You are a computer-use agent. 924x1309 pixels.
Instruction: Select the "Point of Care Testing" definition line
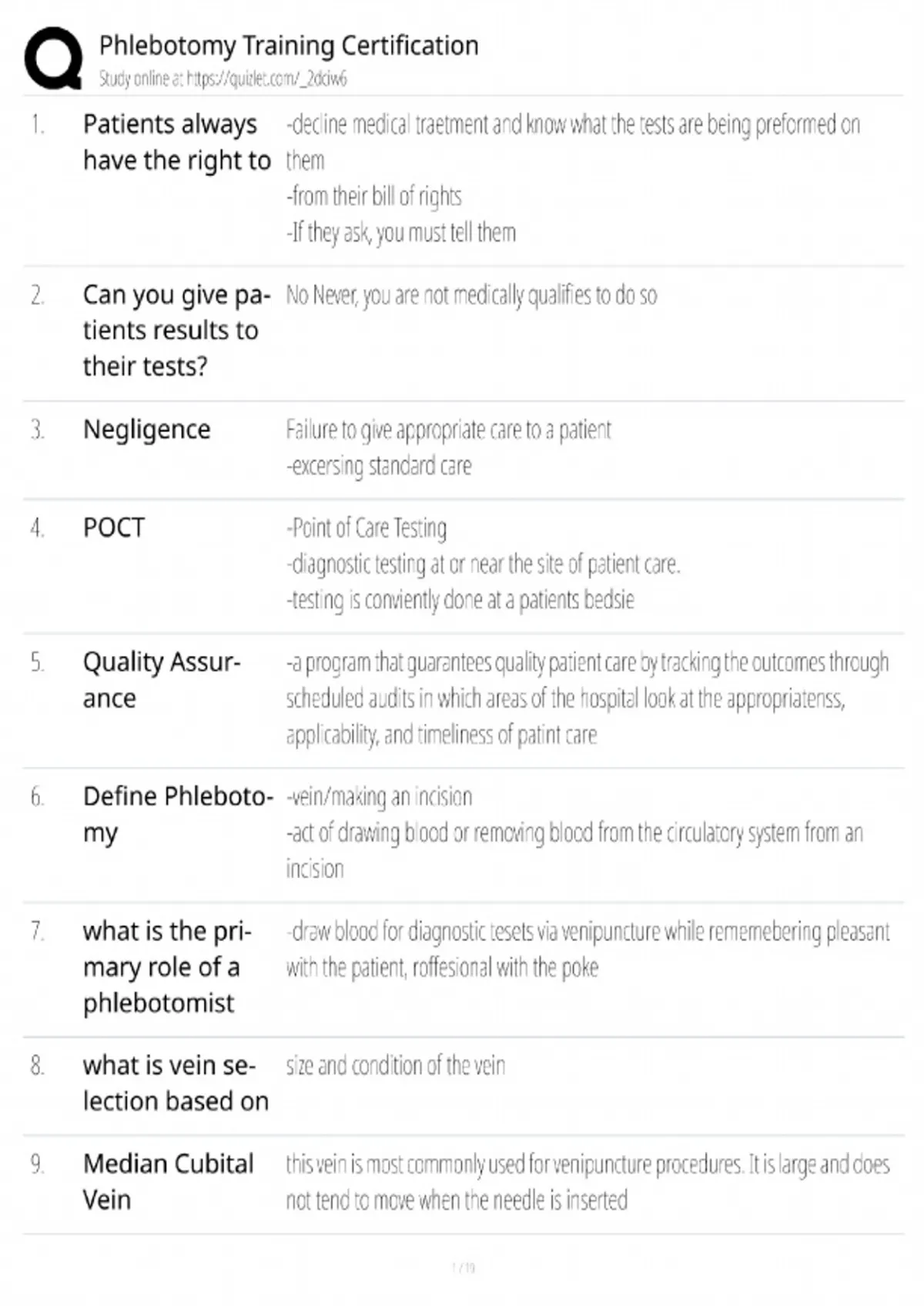click(367, 528)
